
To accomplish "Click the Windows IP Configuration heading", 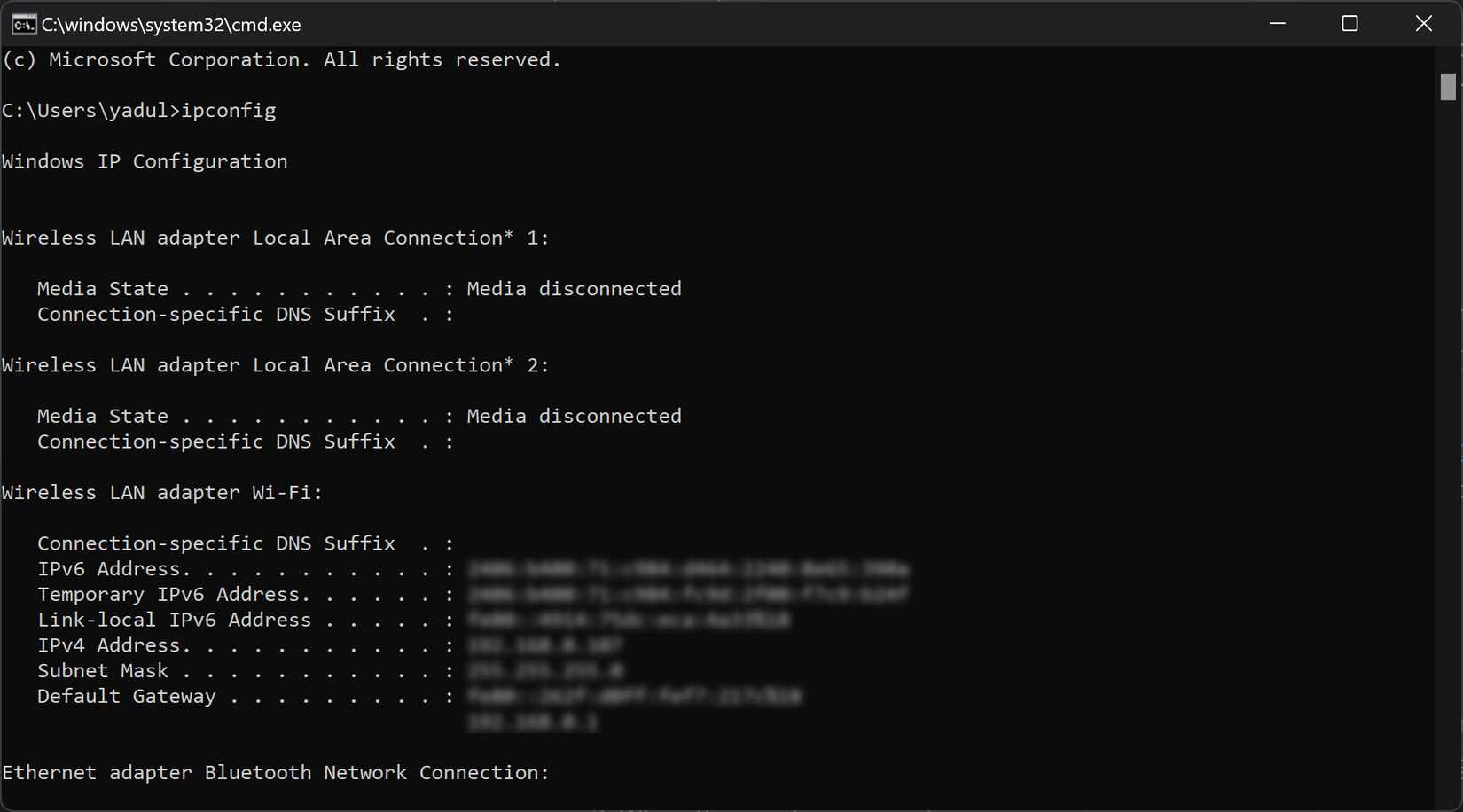I will tap(144, 161).
